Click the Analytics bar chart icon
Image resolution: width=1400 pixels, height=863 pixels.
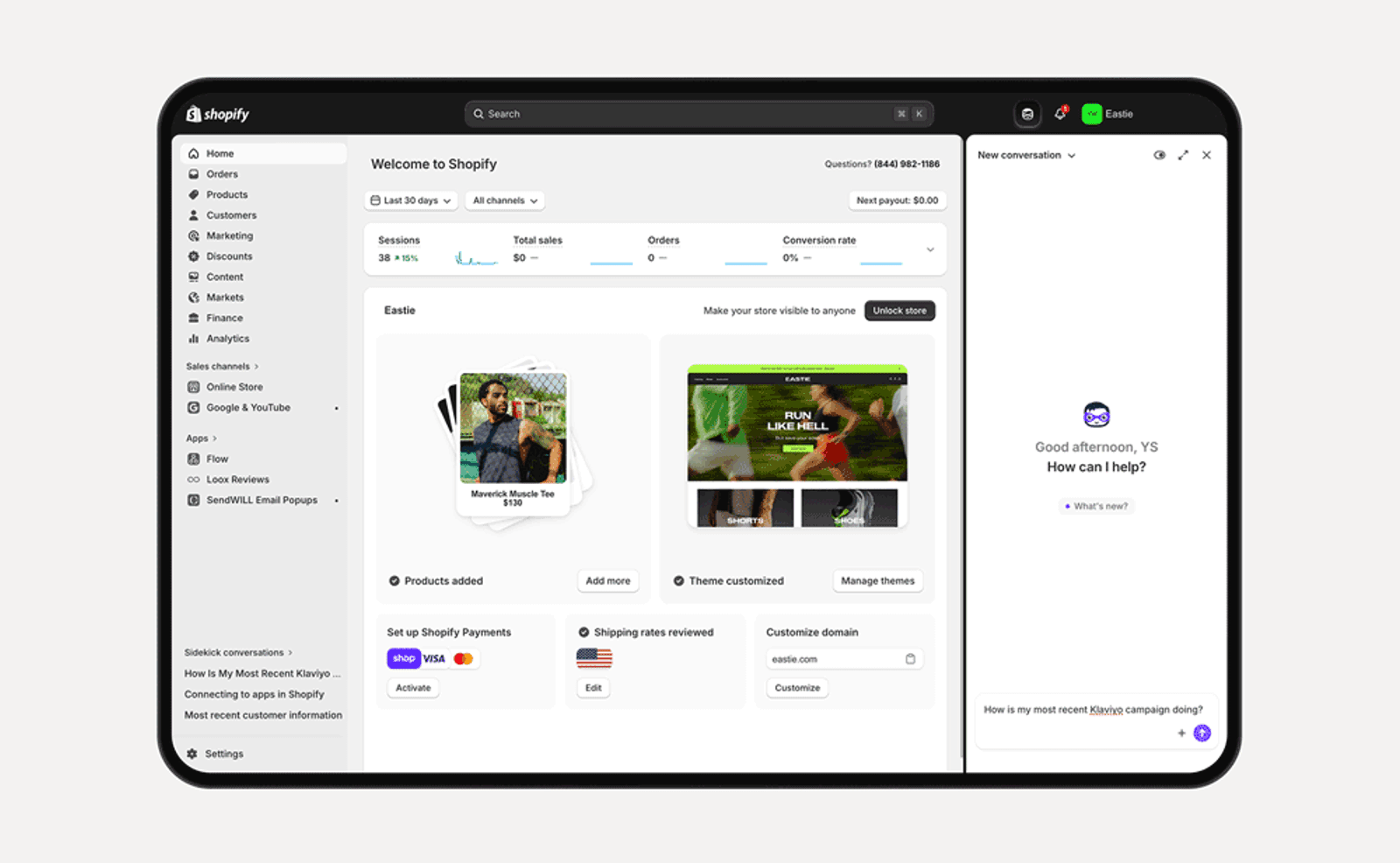coord(193,339)
